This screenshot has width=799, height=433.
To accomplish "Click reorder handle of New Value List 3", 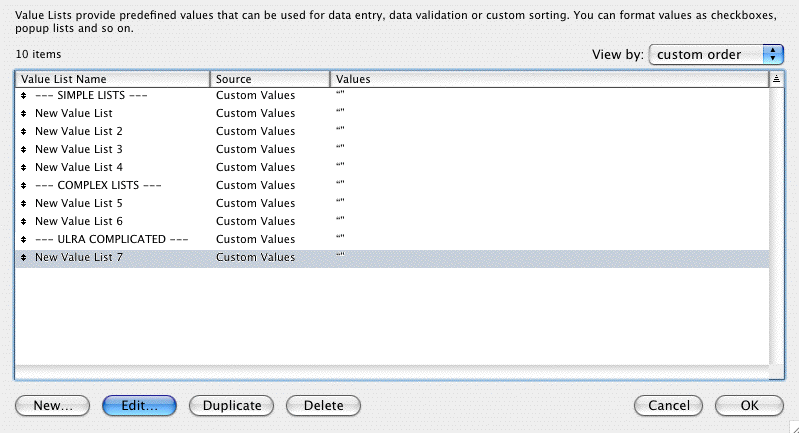I will 23,149.
